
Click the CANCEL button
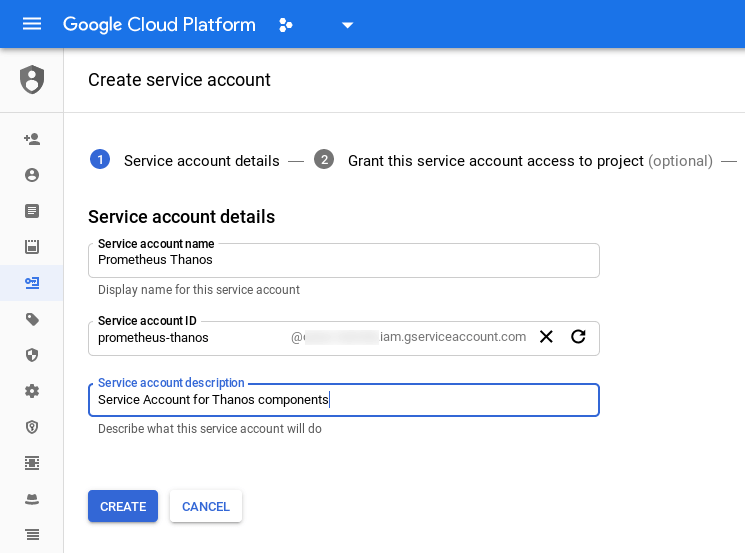[x=206, y=506]
